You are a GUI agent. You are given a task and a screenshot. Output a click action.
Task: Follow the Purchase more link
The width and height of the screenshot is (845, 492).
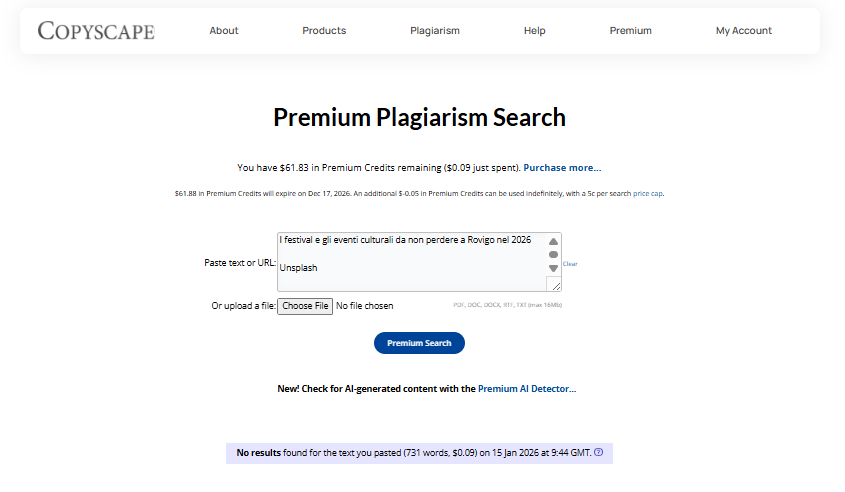coord(563,168)
